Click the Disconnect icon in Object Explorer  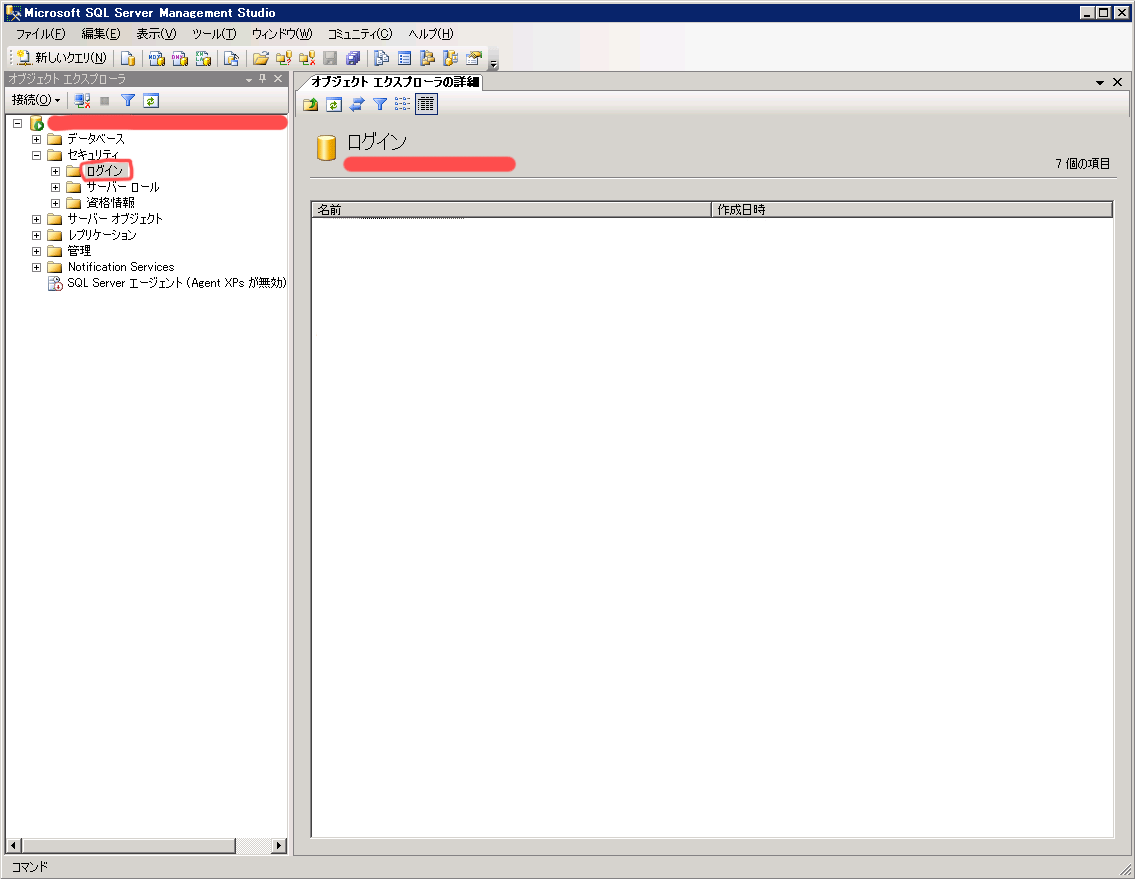[83, 101]
